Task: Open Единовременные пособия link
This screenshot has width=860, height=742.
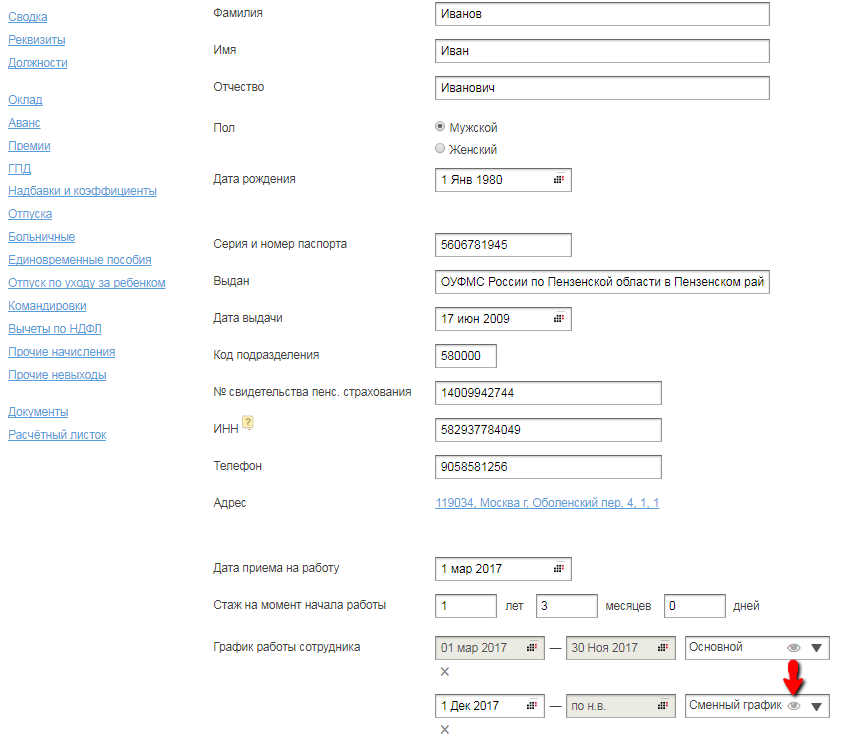Action: [80, 260]
